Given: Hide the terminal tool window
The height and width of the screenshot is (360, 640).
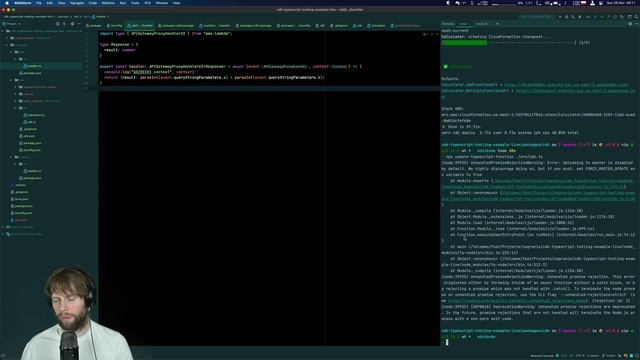Looking at the screenshot, I should [636, 24].
